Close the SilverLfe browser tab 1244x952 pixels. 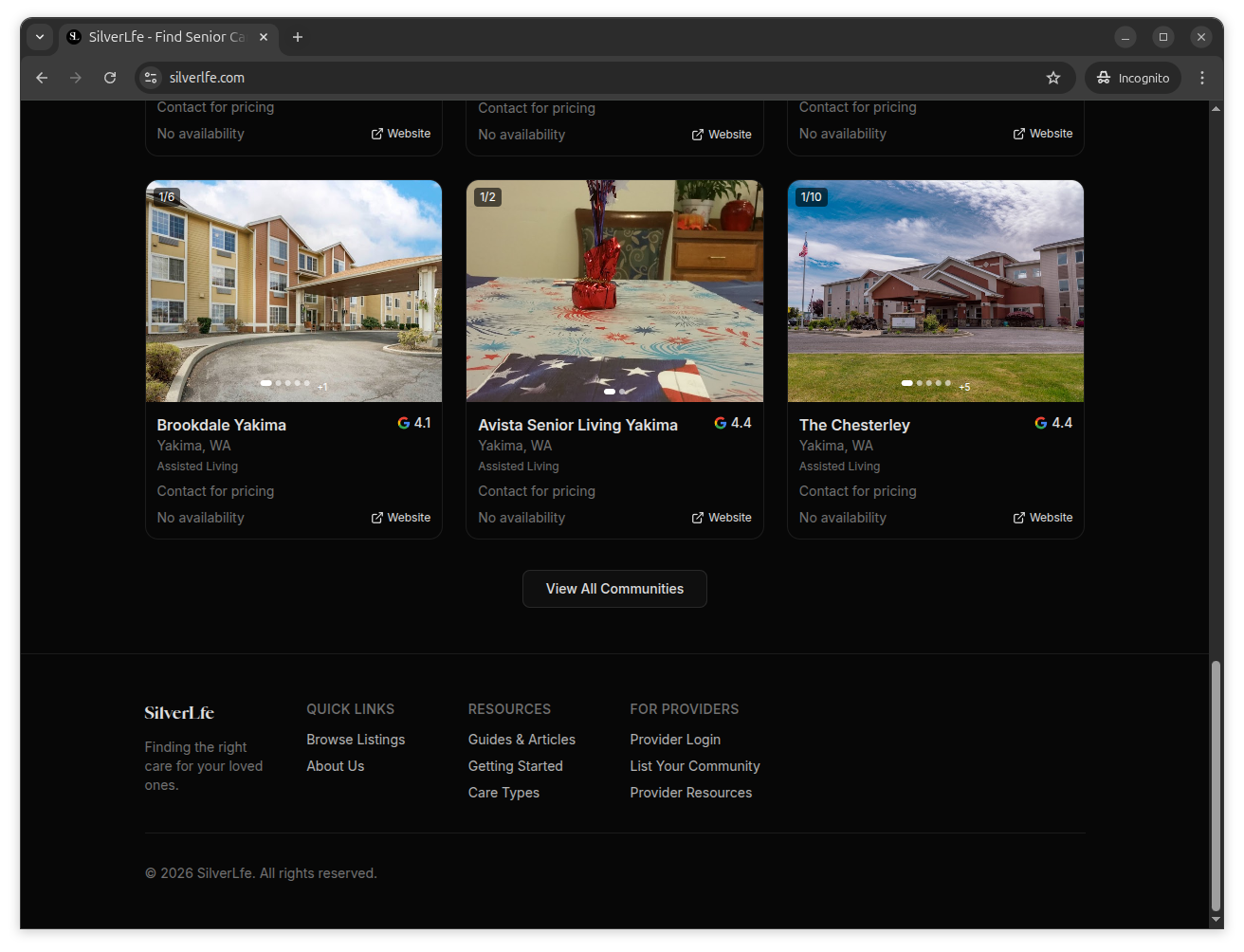point(264,37)
